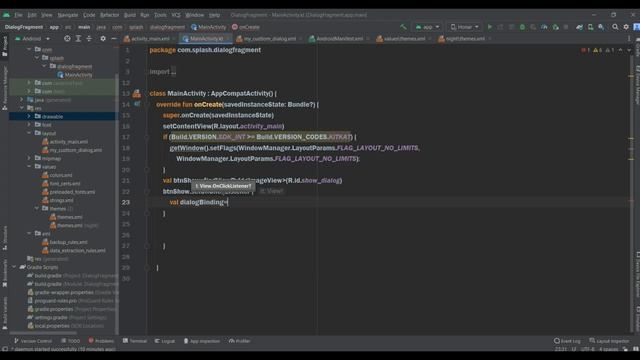Toggle the Build Variants side tab
640x360 pixels.
[x=4, y=313]
